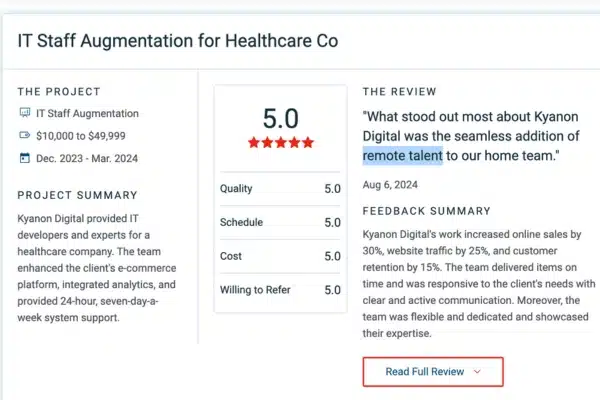
Task: Open the Read Full Review button
Action: (433, 372)
